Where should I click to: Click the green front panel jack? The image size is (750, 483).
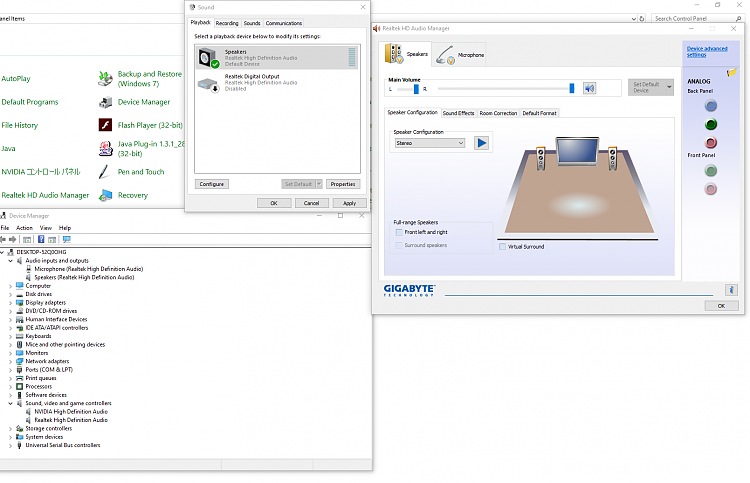coord(711,171)
